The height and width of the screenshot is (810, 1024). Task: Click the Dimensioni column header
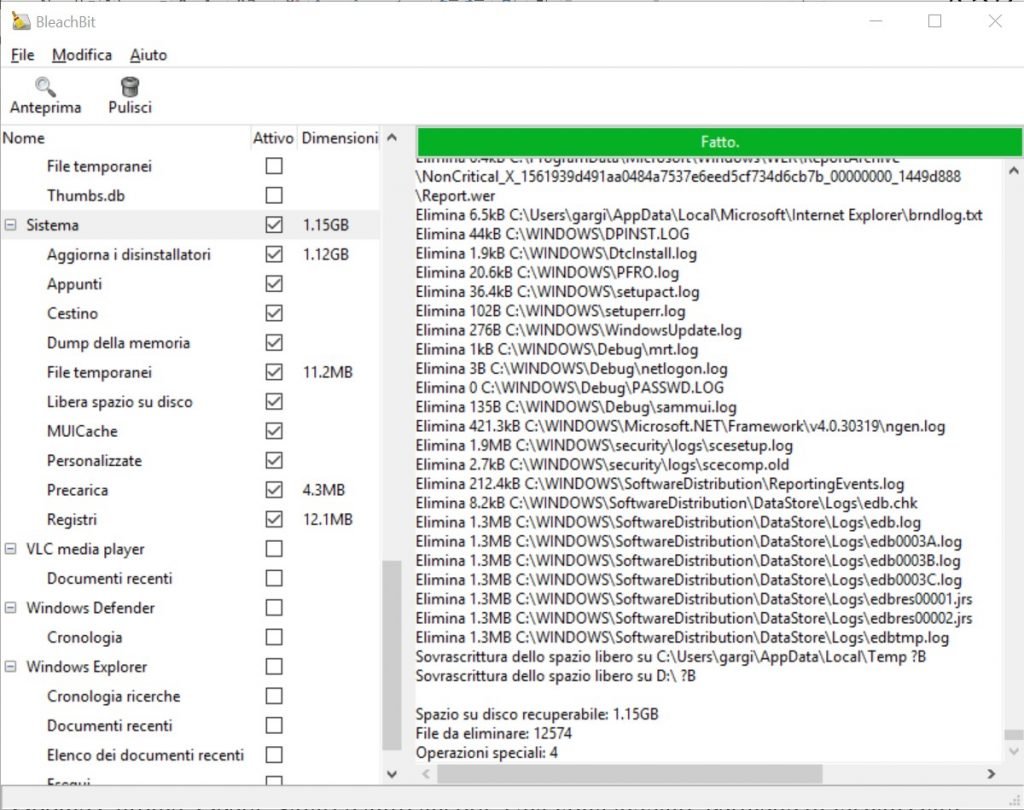click(x=339, y=138)
